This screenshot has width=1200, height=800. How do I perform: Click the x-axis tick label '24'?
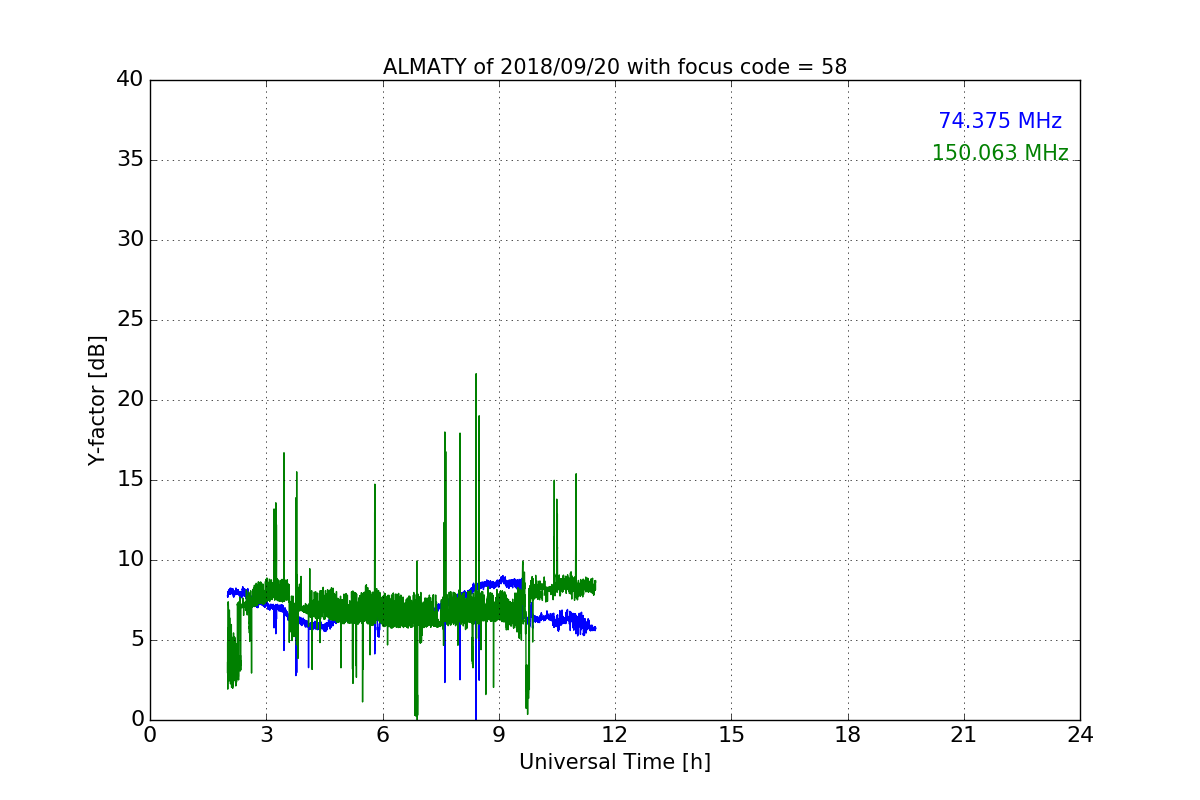point(1080,734)
